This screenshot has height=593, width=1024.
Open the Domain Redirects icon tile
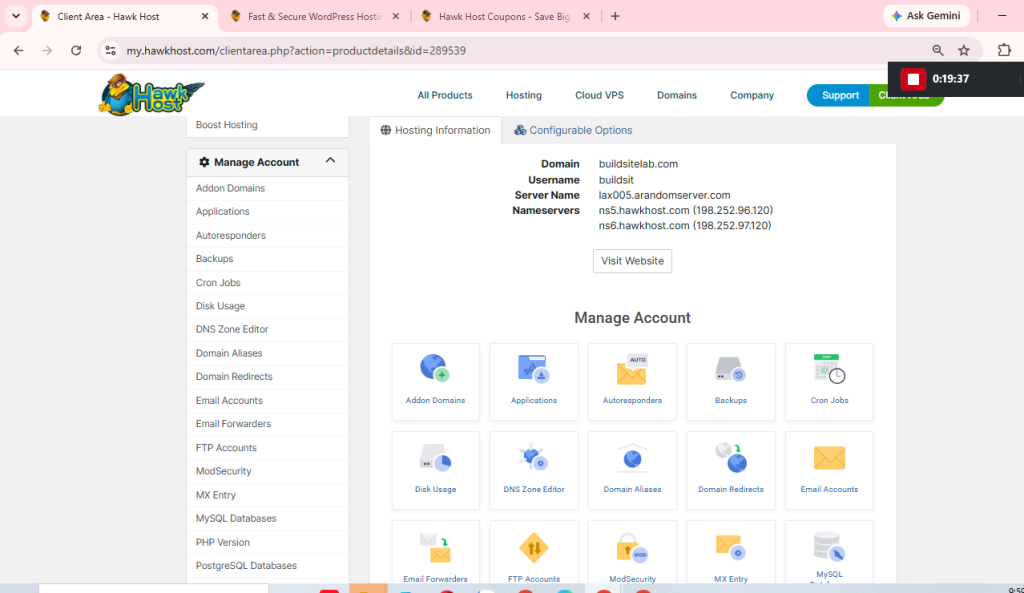pos(731,470)
